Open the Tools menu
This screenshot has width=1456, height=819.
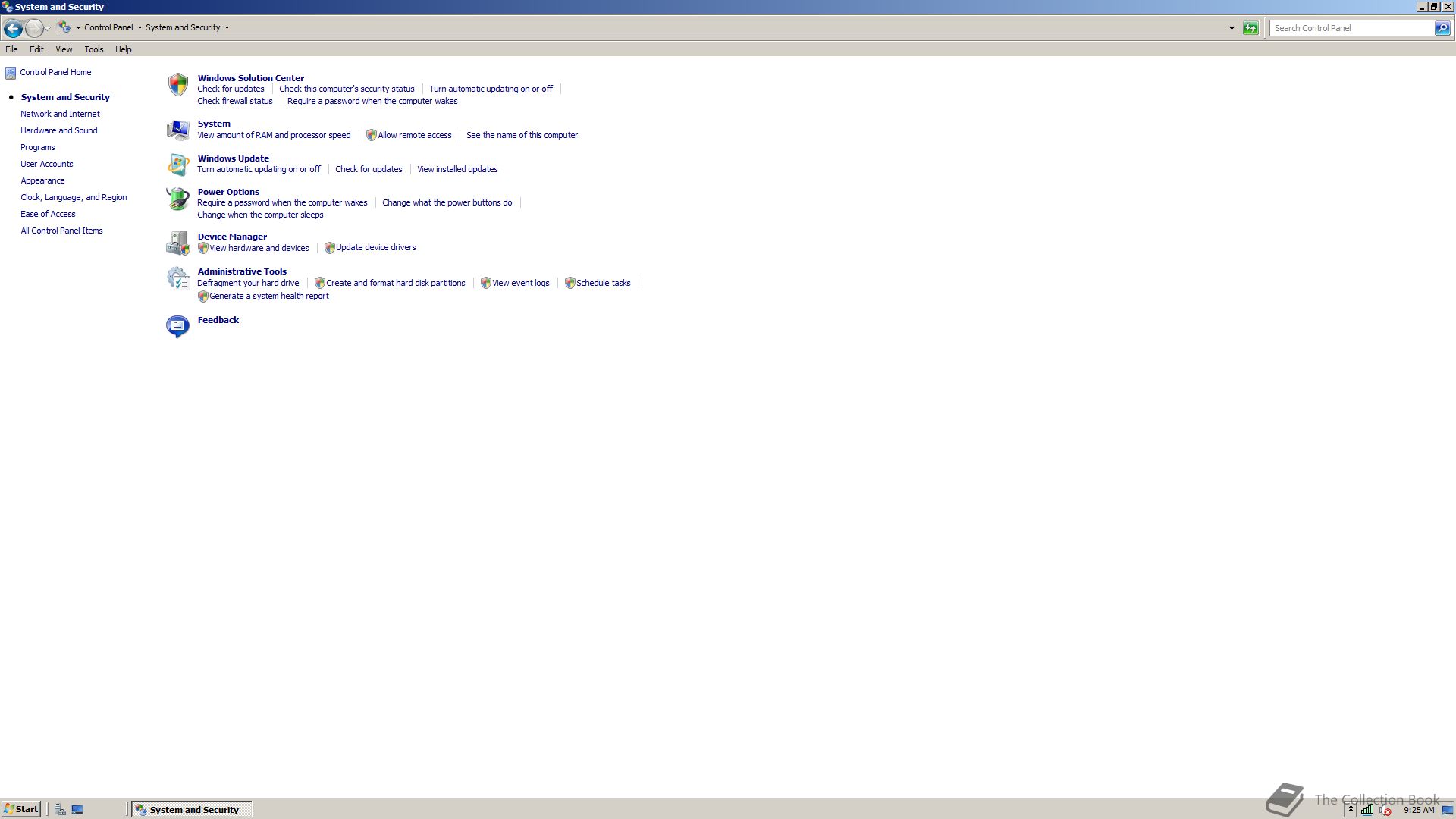point(94,49)
